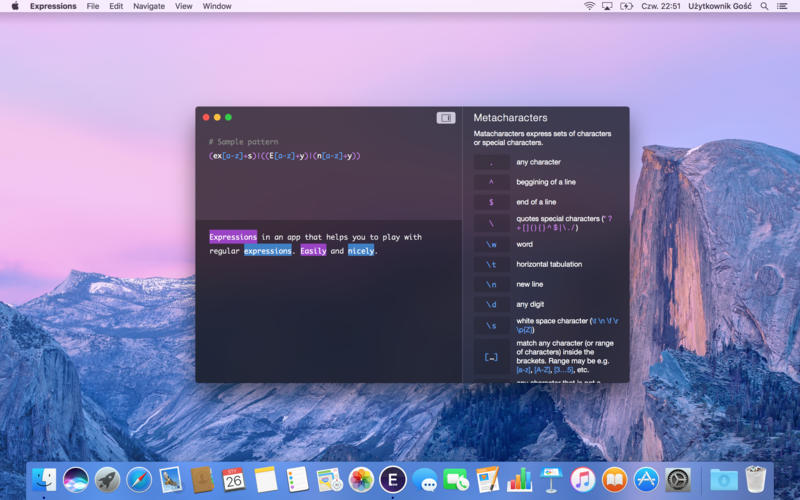Open App Store from the Dock

pos(646,480)
